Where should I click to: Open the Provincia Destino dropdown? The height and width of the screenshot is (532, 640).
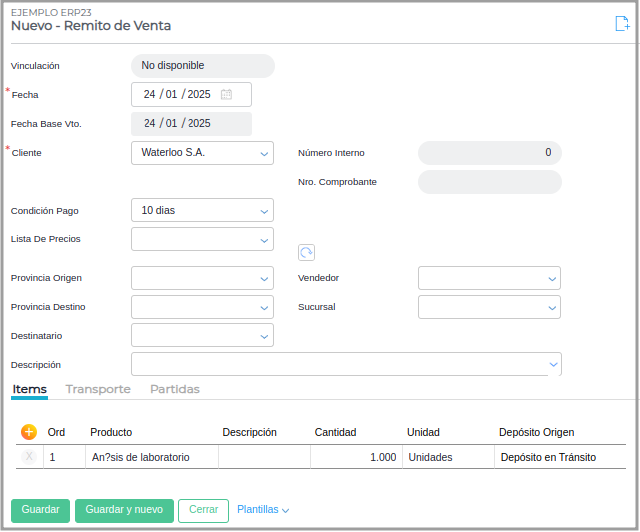tap(264, 308)
